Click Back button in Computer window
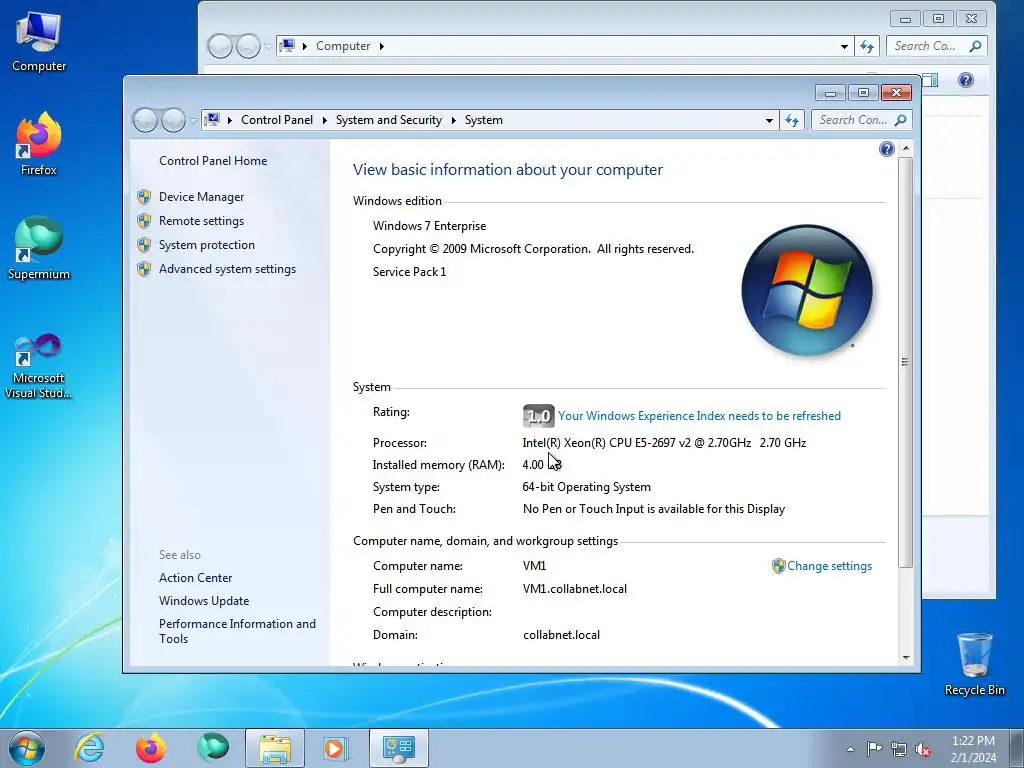This screenshot has height=768, width=1024. point(221,46)
